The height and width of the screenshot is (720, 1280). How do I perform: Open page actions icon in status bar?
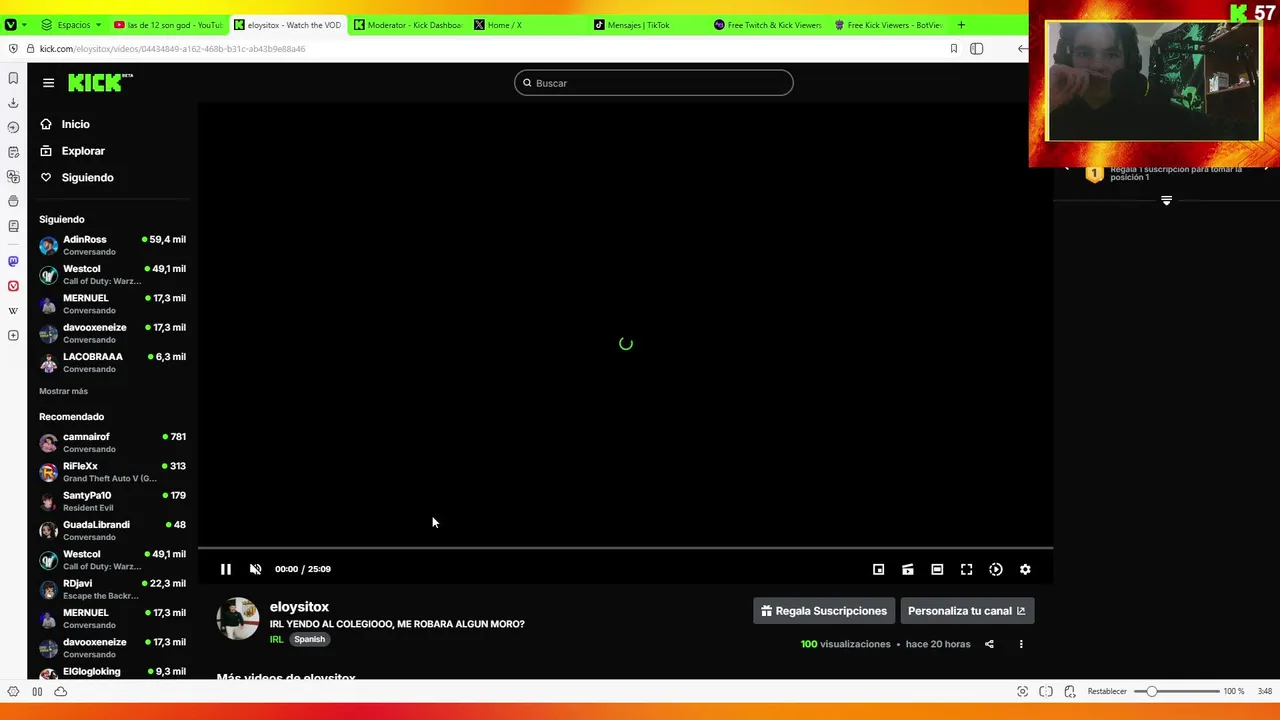pos(1070,691)
